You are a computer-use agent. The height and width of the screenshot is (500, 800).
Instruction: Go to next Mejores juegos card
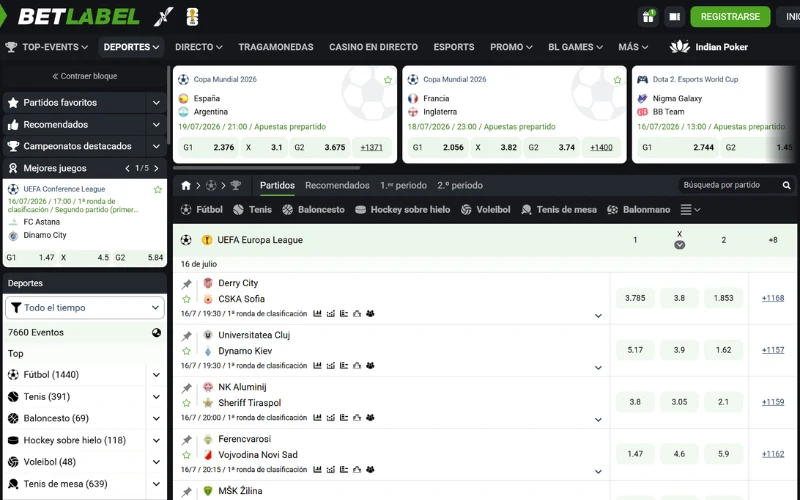pos(156,168)
